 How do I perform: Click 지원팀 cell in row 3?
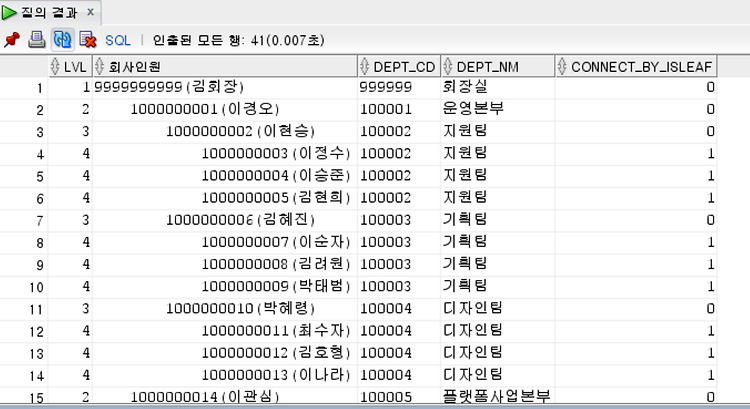pos(497,131)
